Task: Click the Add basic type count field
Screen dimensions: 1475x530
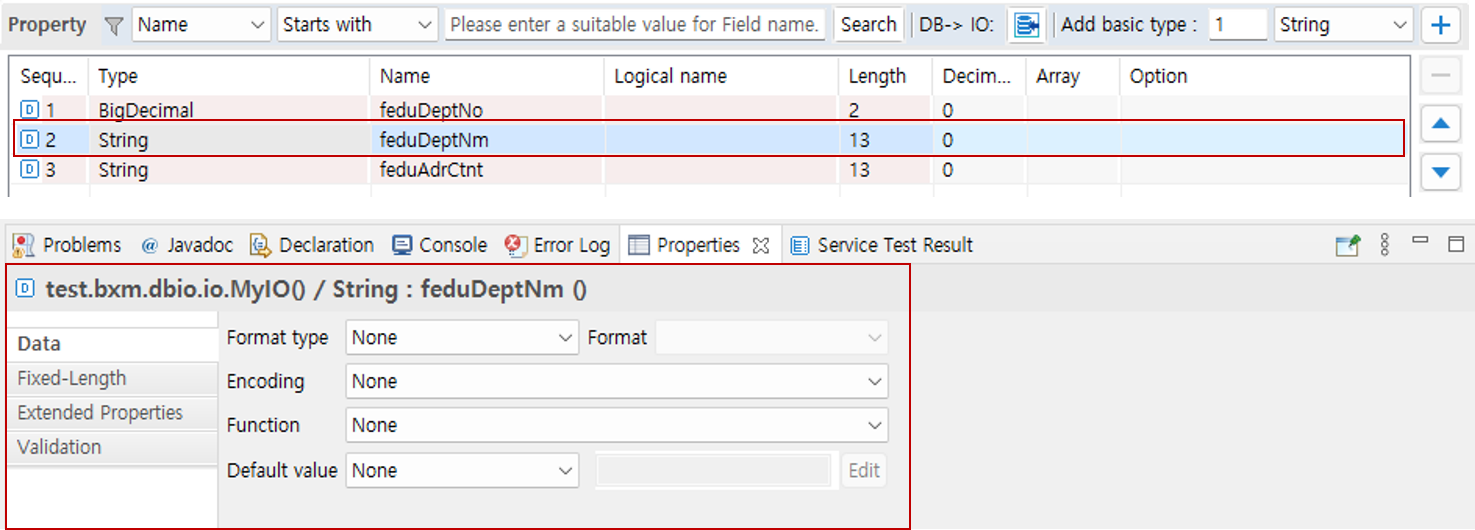Action: point(1238,25)
